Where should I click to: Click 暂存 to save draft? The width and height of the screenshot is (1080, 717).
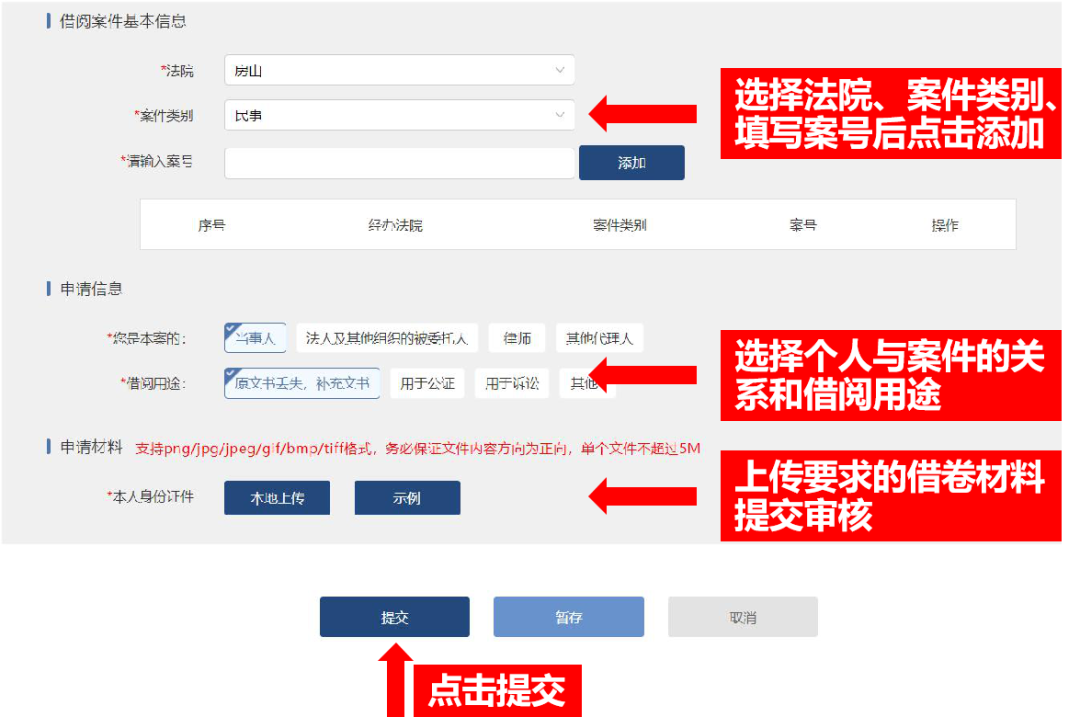(568, 616)
